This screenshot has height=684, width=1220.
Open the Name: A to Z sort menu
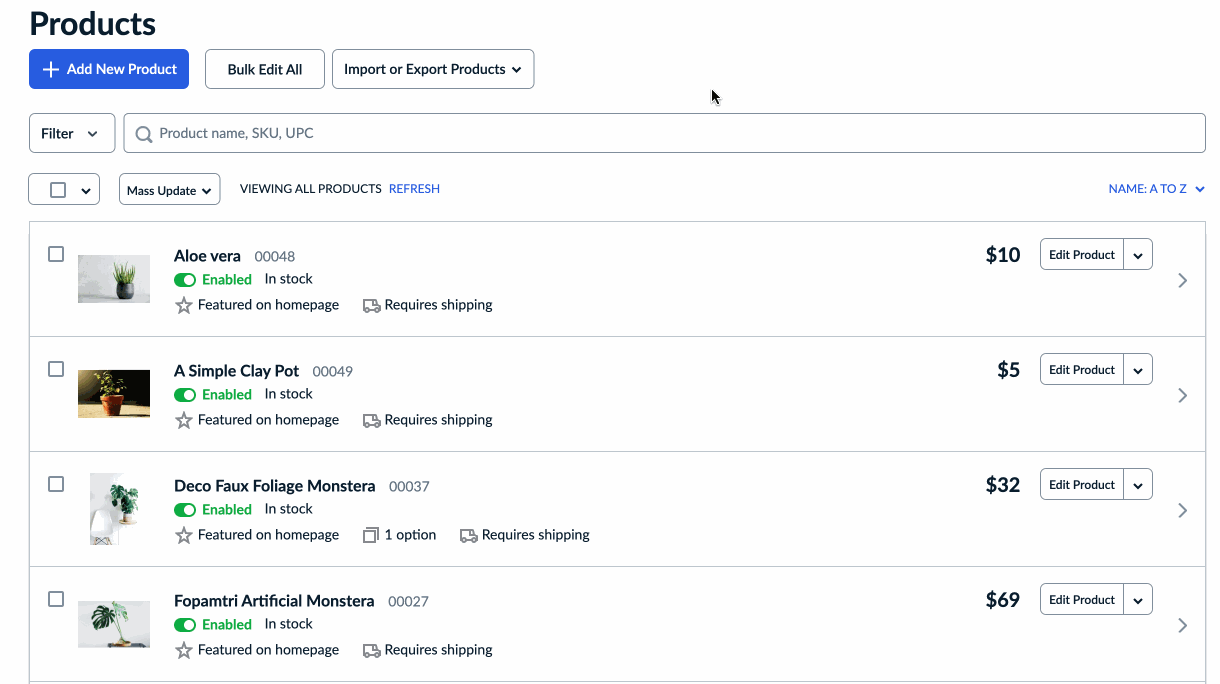(1155, 189)
